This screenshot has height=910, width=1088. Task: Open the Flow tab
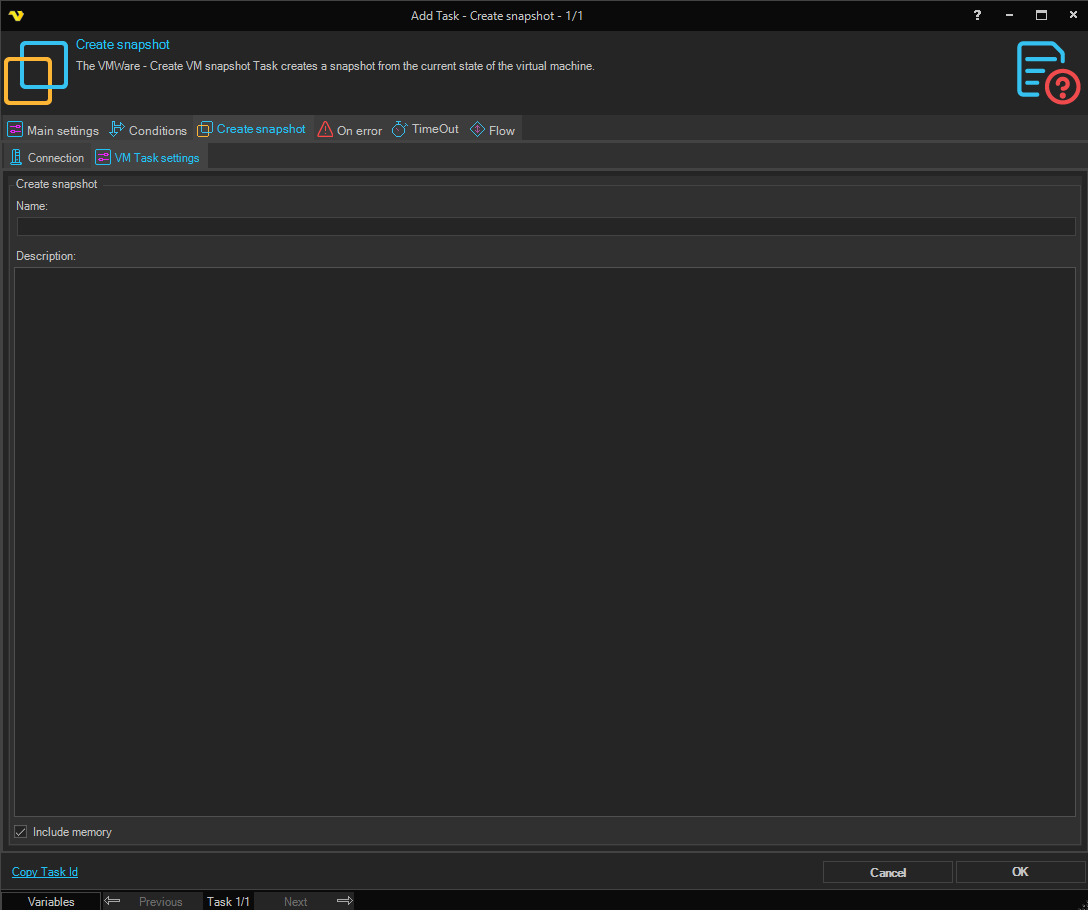(492, 131)
